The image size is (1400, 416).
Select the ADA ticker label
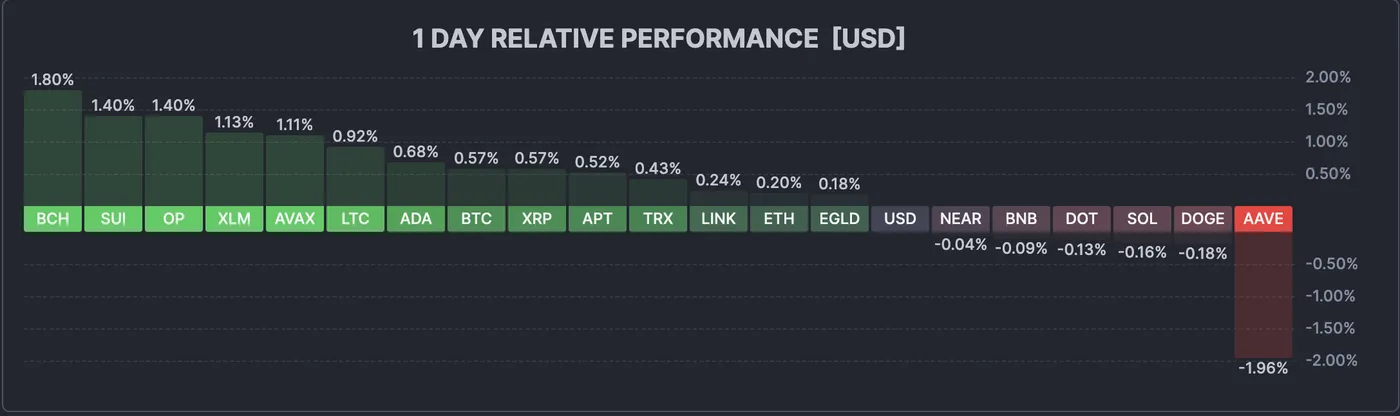[416, 219]
